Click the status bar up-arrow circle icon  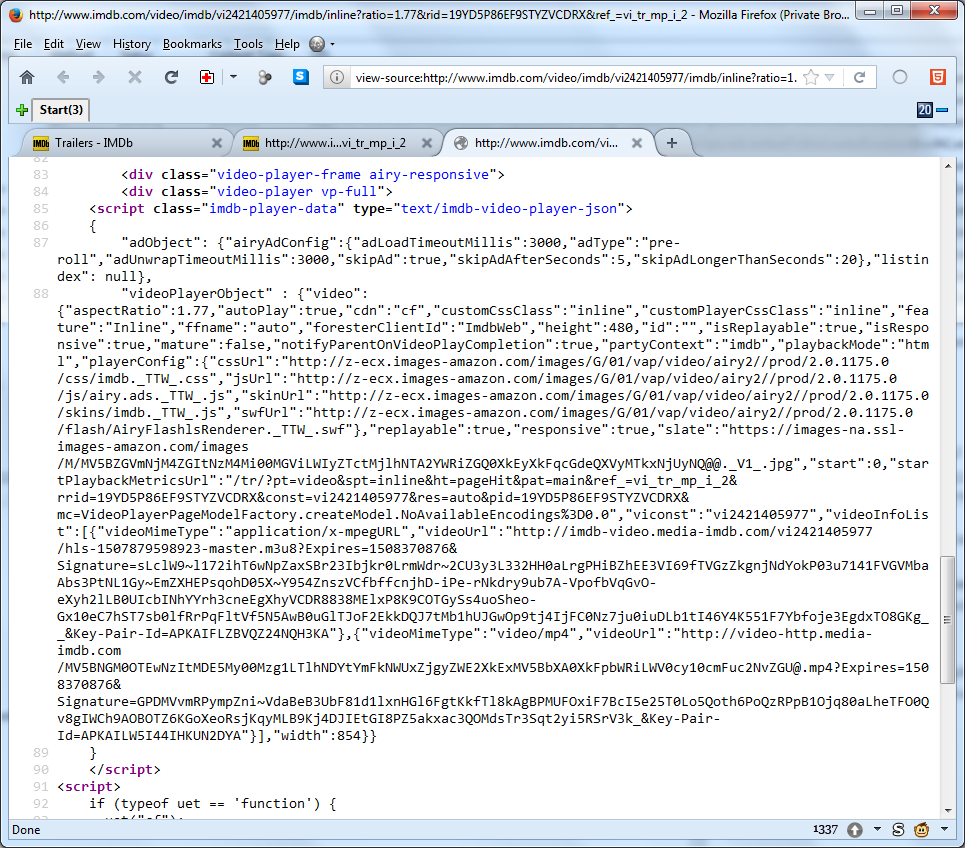click(855, 830)
